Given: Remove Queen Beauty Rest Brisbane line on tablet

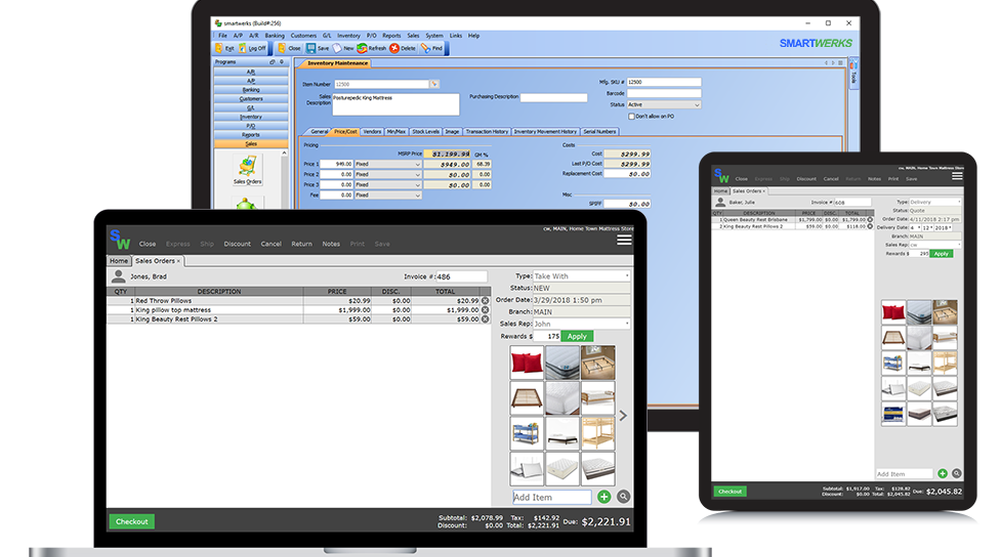Looking at the screenshot, I should 870,219.
